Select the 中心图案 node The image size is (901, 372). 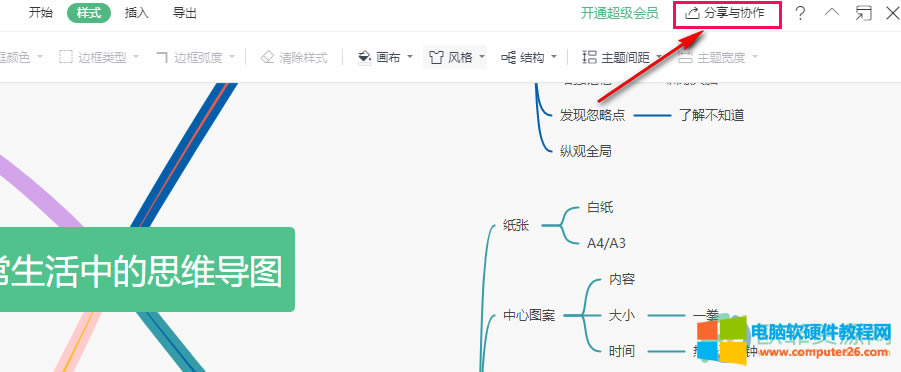tap(529, 315)
